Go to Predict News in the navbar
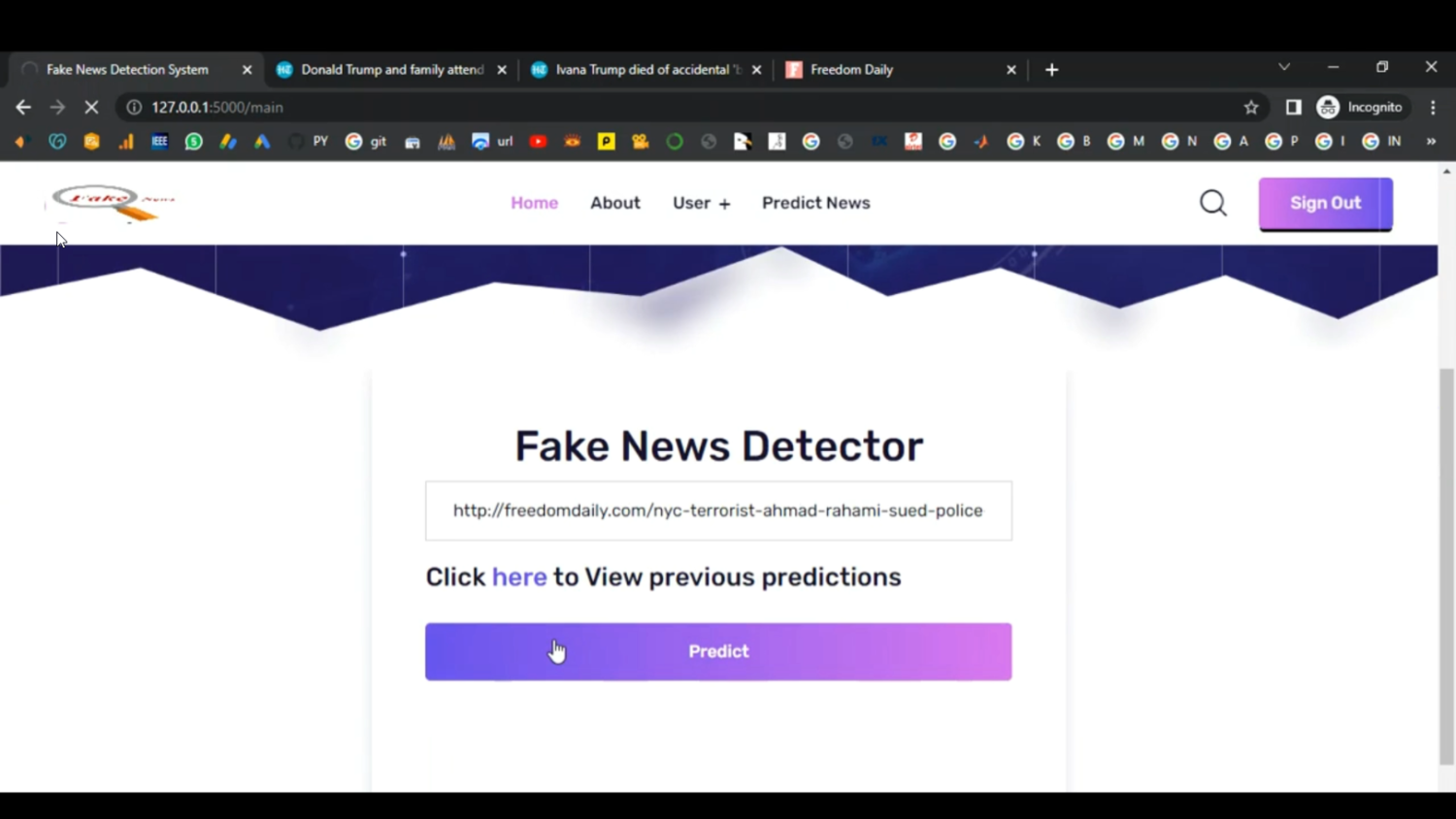 pos(815,203)
